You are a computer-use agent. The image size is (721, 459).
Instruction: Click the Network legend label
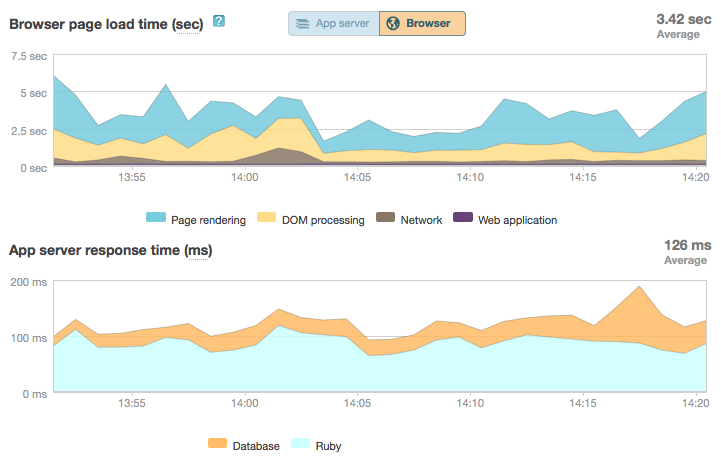point(421,220)
